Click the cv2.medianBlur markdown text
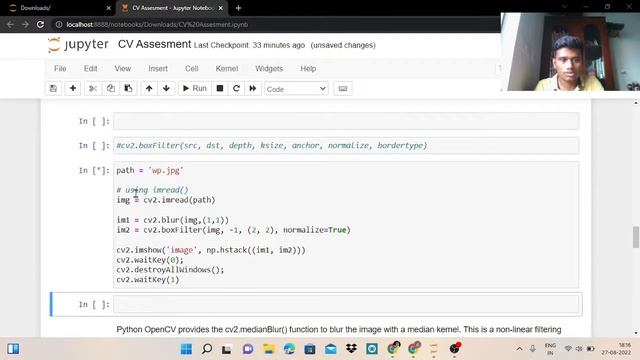The image size is (640, 360). (339, 329)
